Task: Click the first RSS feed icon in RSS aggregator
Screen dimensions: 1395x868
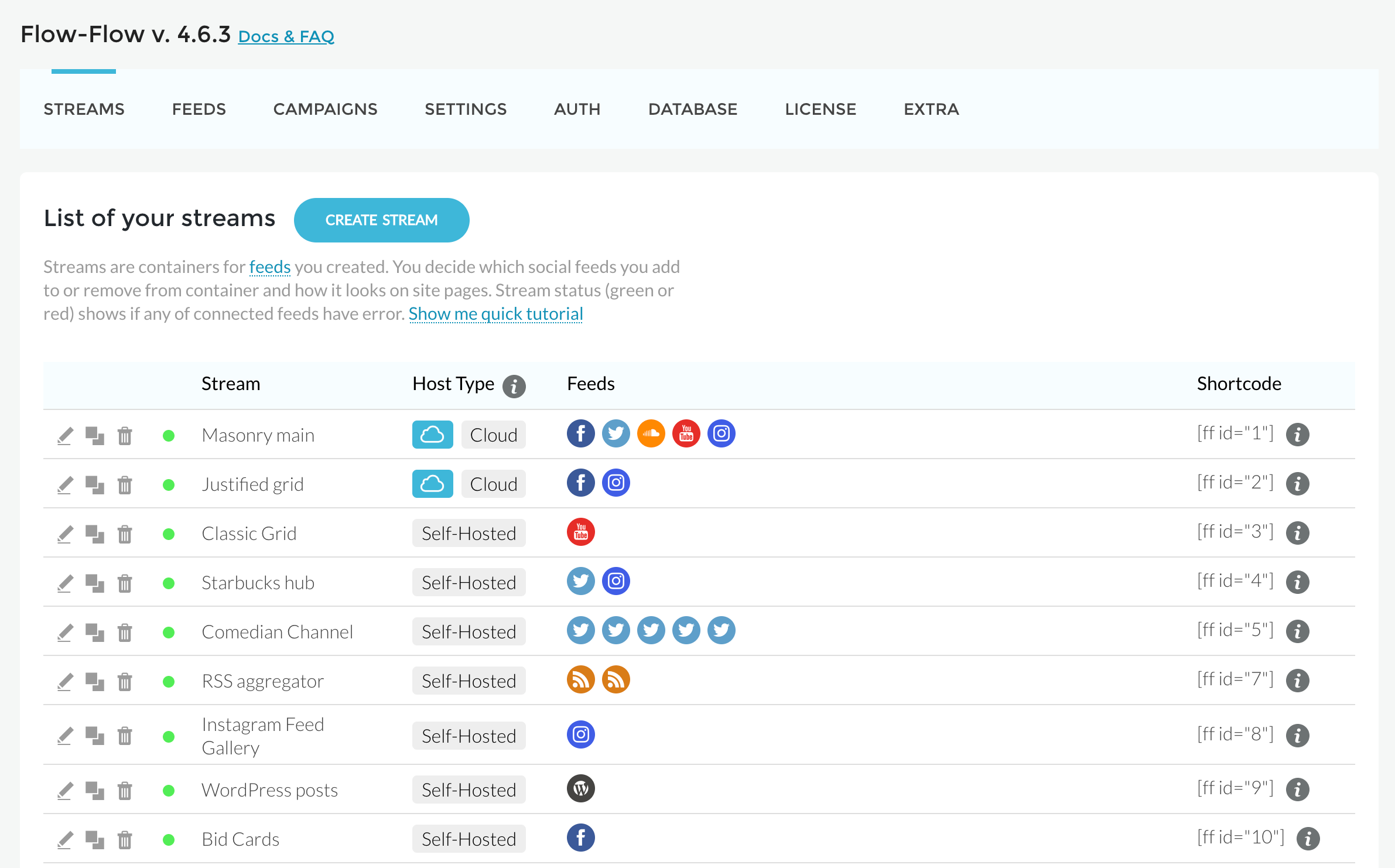Action: [580, 680]
